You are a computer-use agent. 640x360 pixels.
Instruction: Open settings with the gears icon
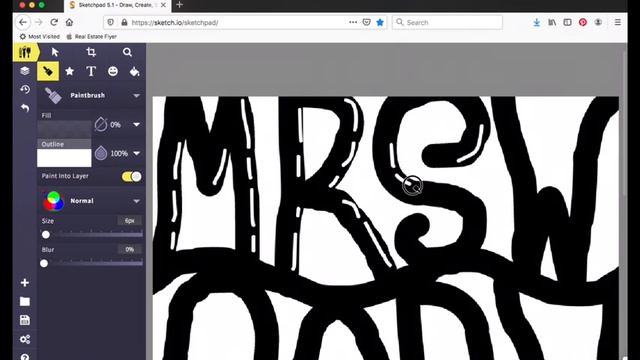[x=24, y=339]
